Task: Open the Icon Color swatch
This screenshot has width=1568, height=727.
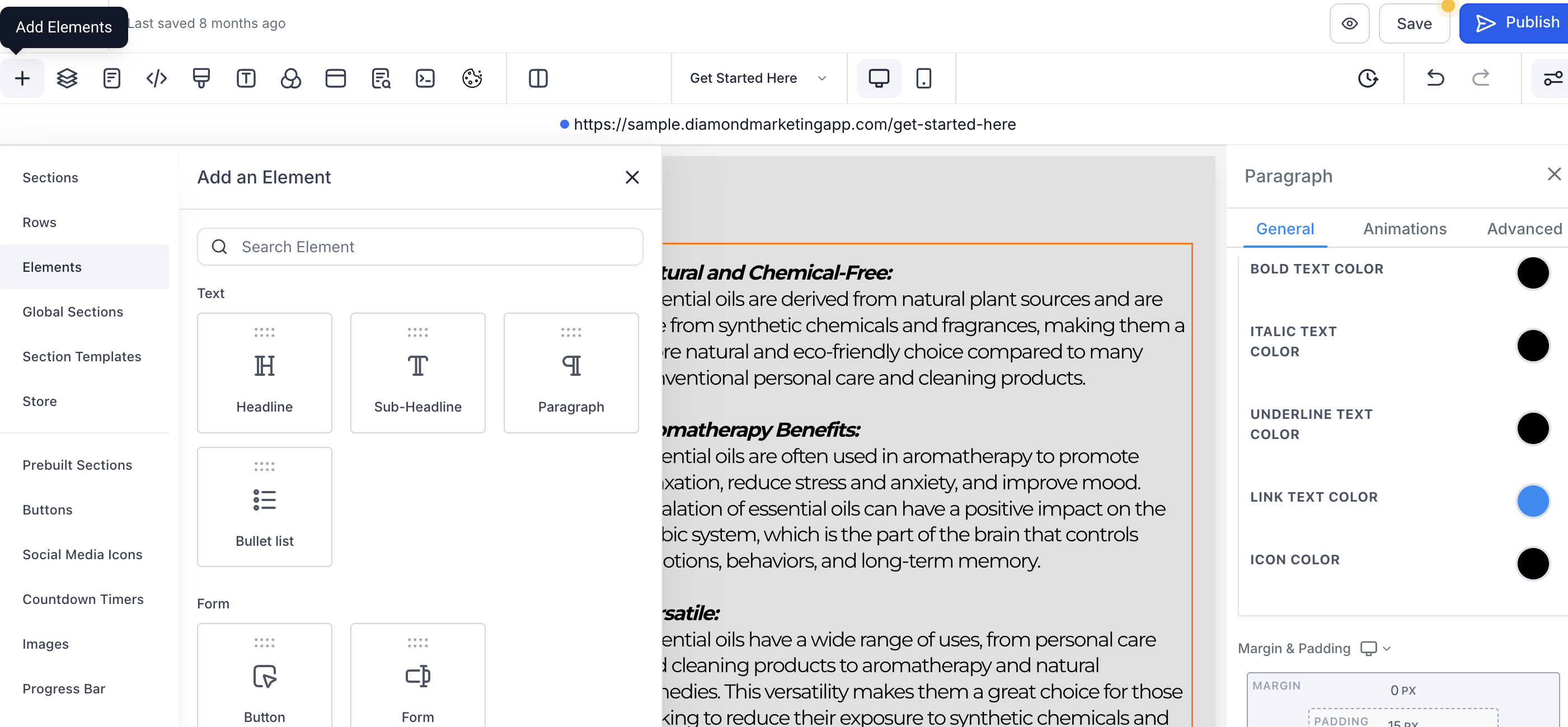Action: point(1532,564)
